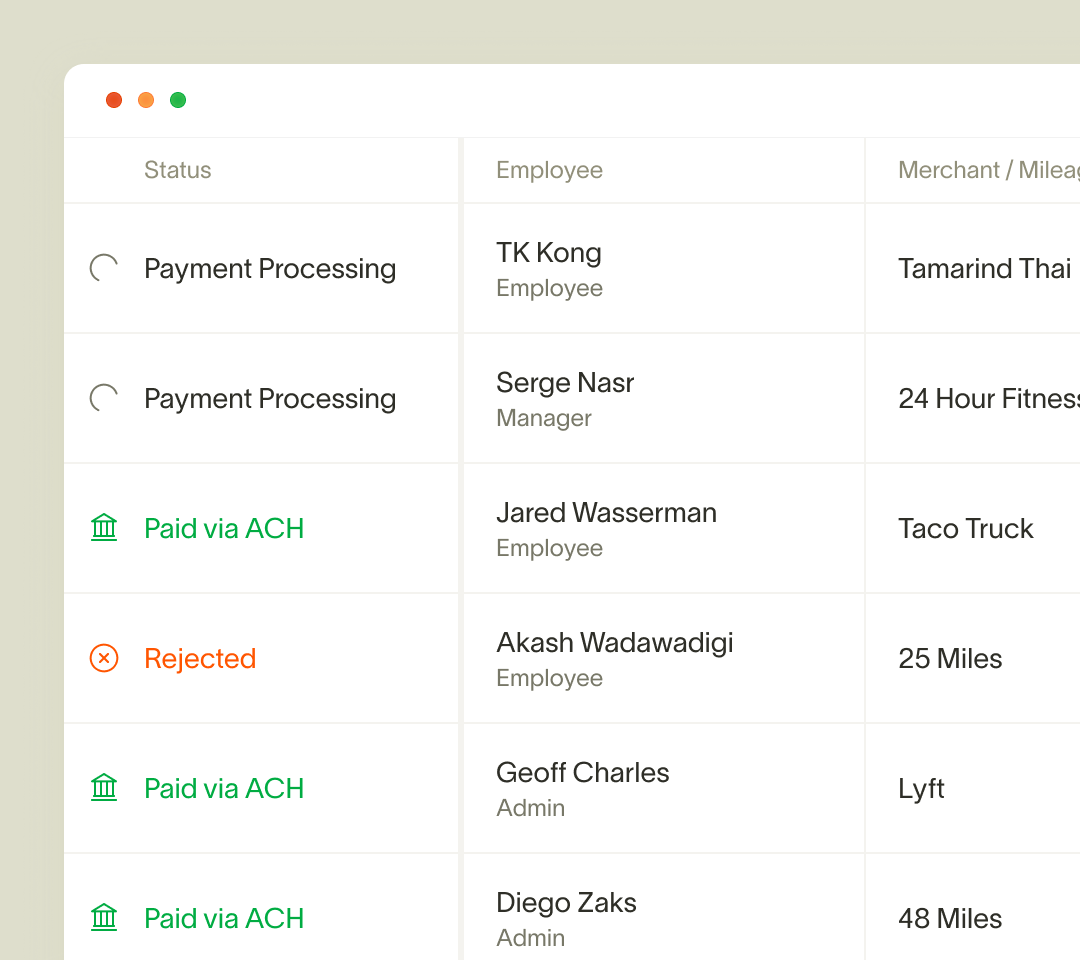Click the Merchant / Mileage column header
The image size is (1080, 960).
coord(989,170)
